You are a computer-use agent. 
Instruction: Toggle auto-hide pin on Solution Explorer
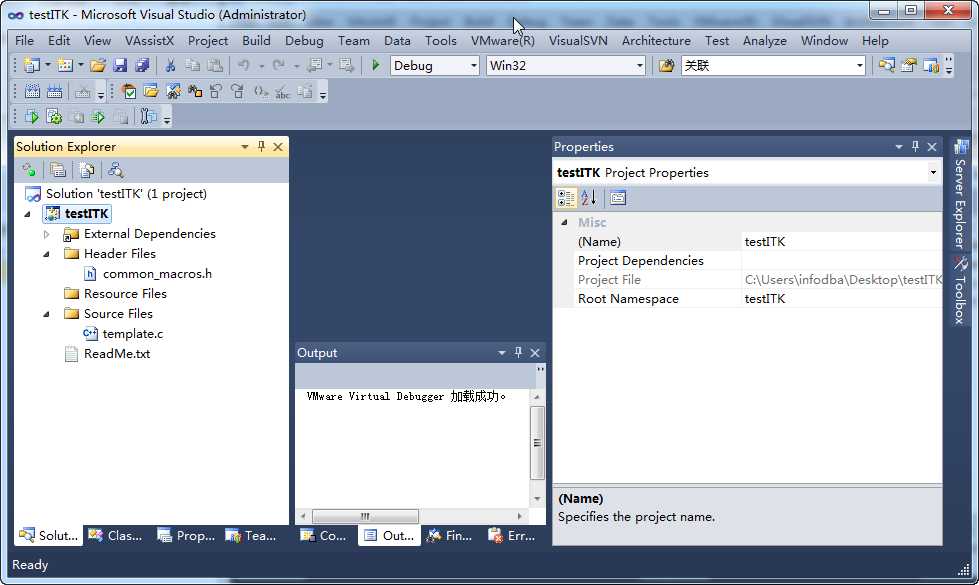pyautogui.click(x=261, y=146)
